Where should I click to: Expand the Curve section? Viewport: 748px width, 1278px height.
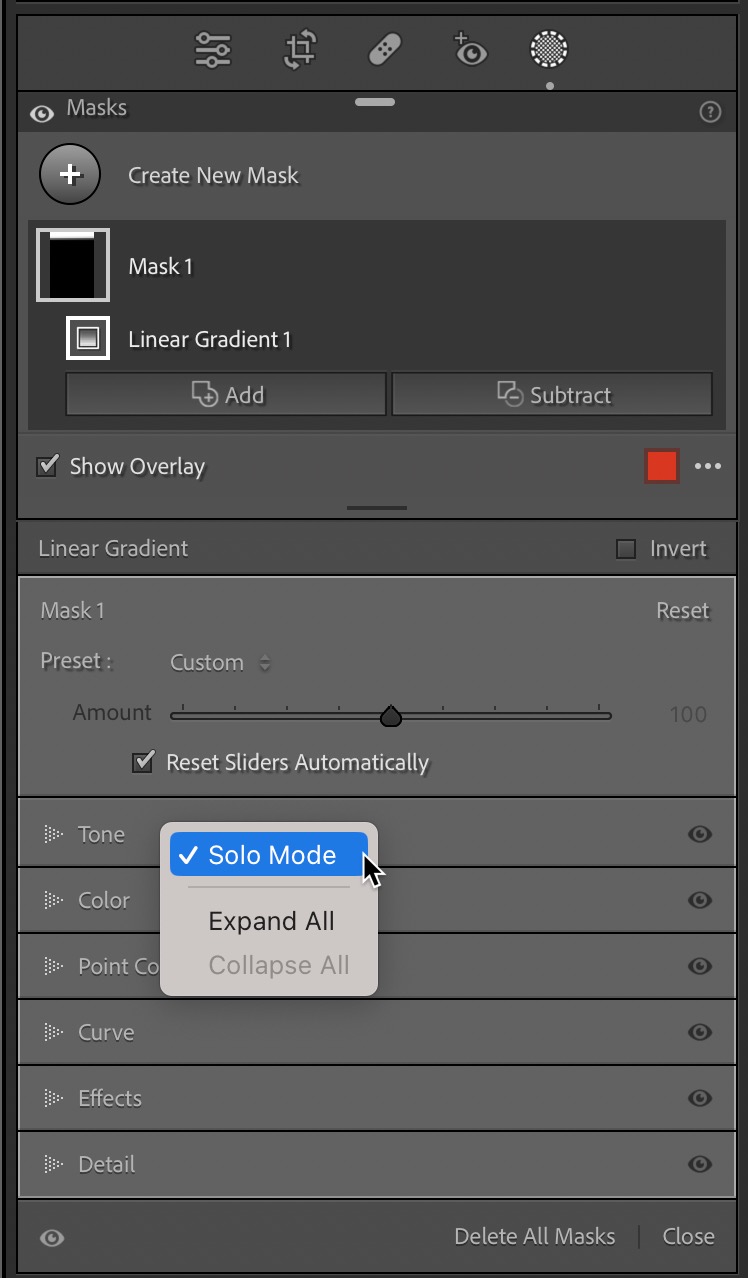105,1032
